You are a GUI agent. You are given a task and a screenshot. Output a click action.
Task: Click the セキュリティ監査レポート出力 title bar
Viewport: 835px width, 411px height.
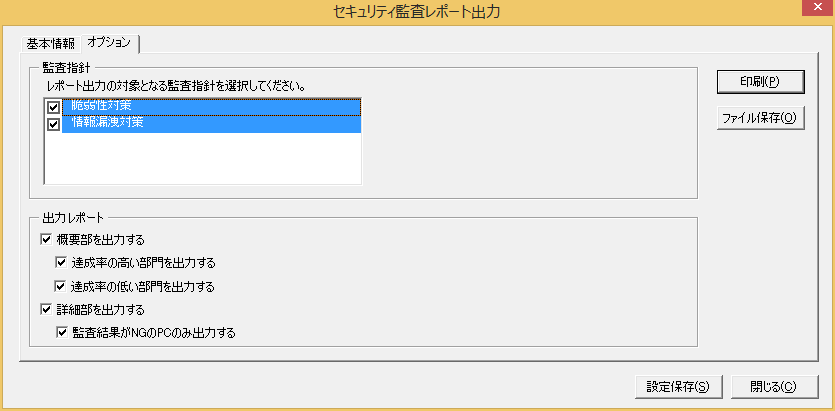tap(415, 12)
